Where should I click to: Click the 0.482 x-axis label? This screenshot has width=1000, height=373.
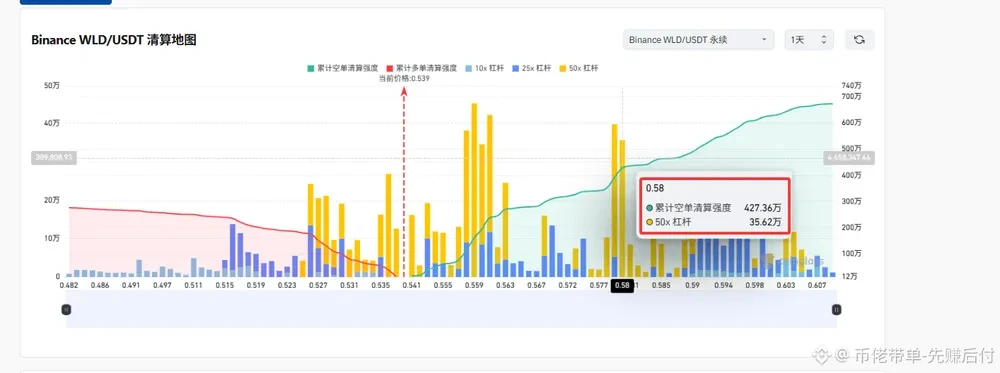(x=68, y=286)
